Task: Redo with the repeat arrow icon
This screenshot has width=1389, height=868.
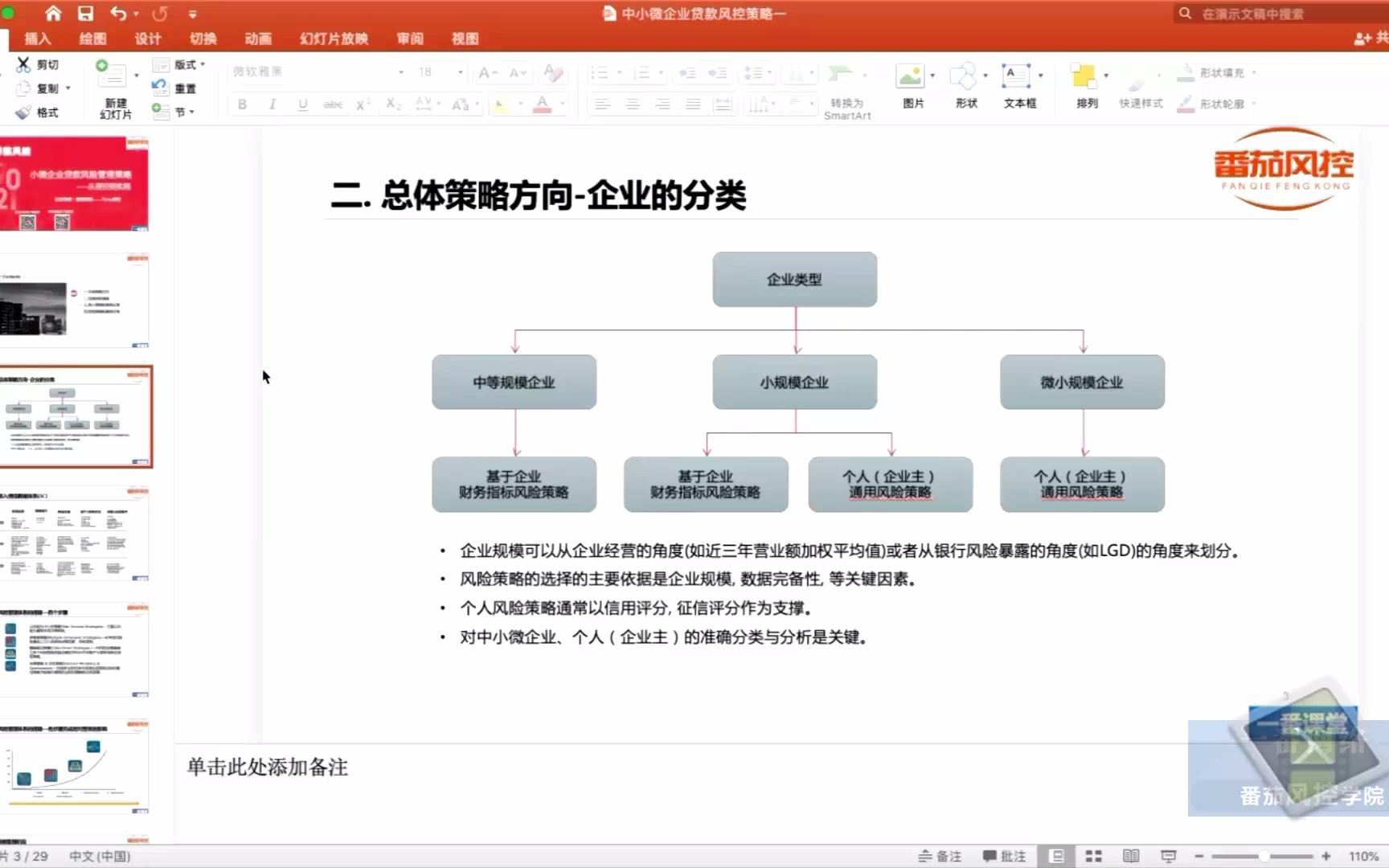Action: click(160, 14)
